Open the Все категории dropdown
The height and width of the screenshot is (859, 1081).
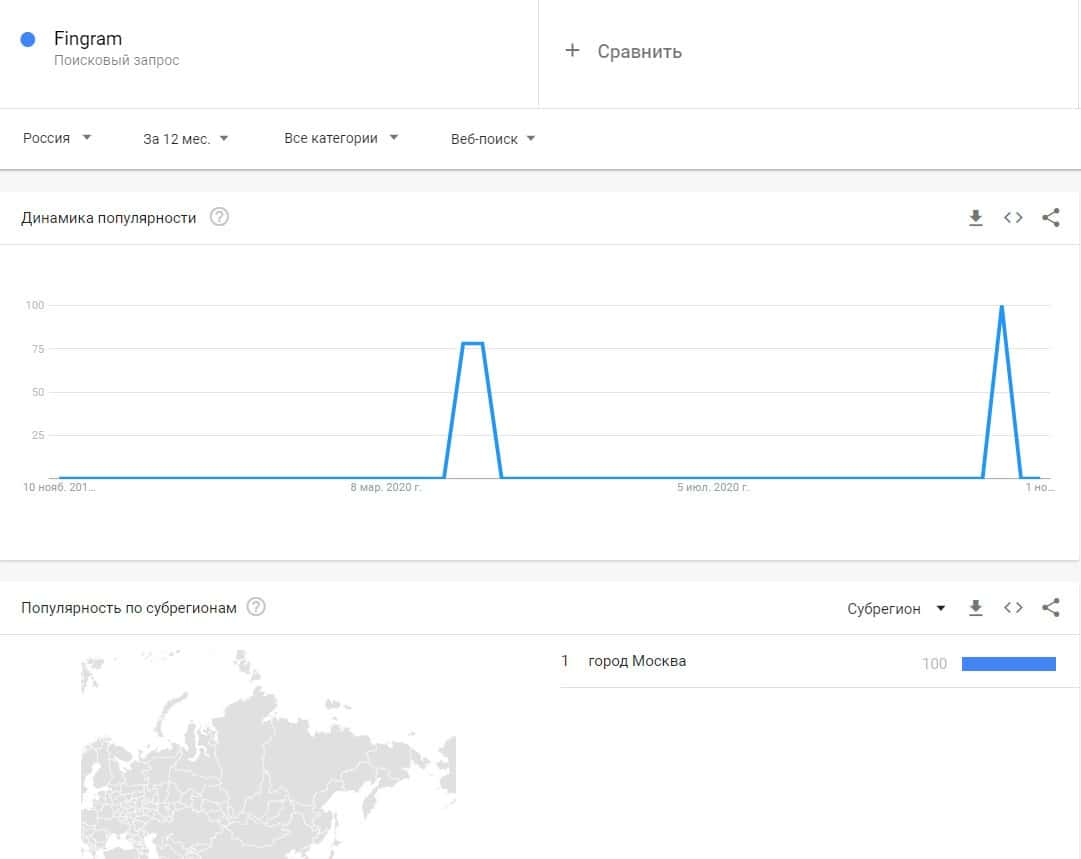[x=341, y=138]
